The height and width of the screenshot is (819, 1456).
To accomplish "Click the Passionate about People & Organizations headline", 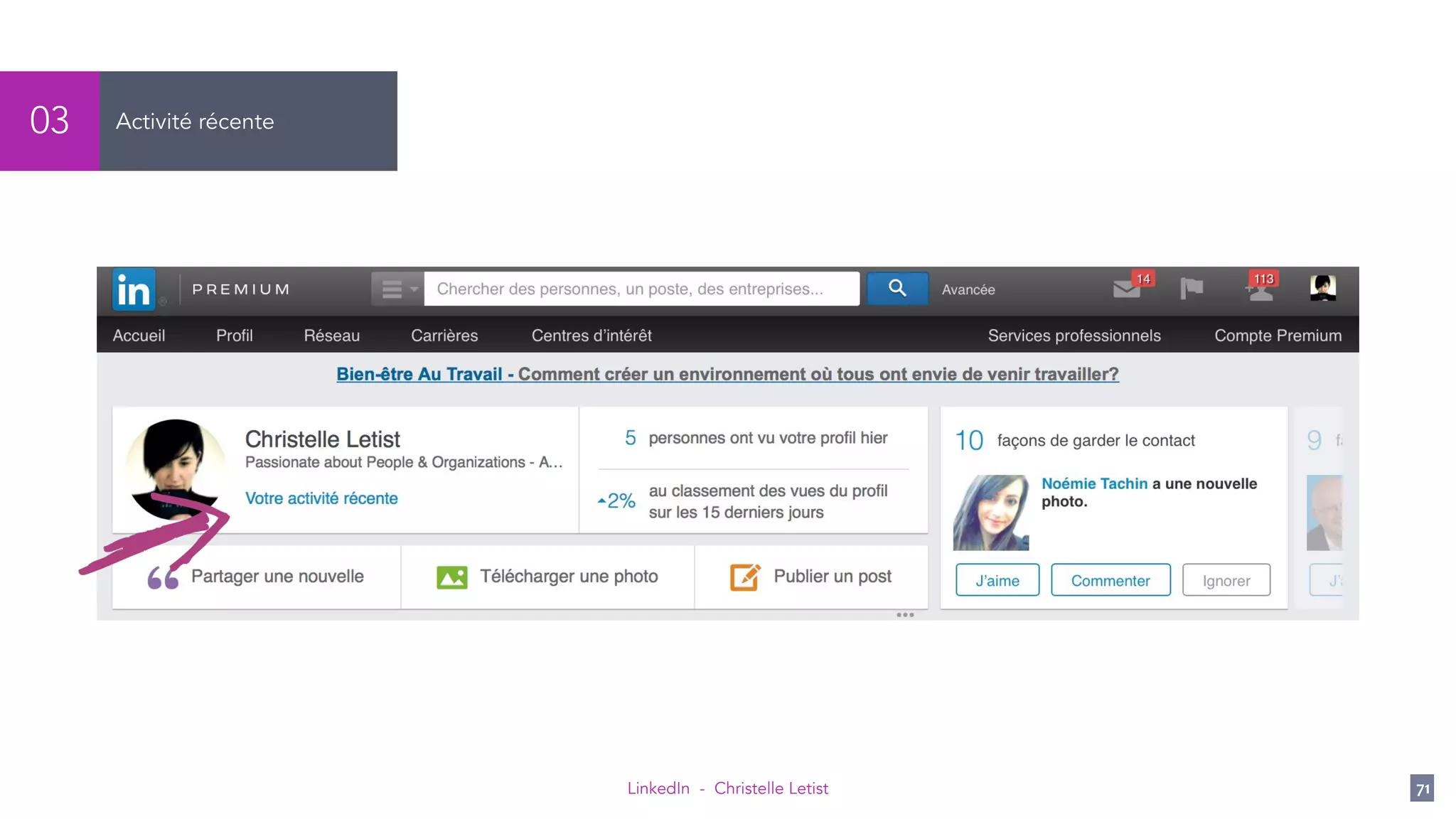I will 404,463.
